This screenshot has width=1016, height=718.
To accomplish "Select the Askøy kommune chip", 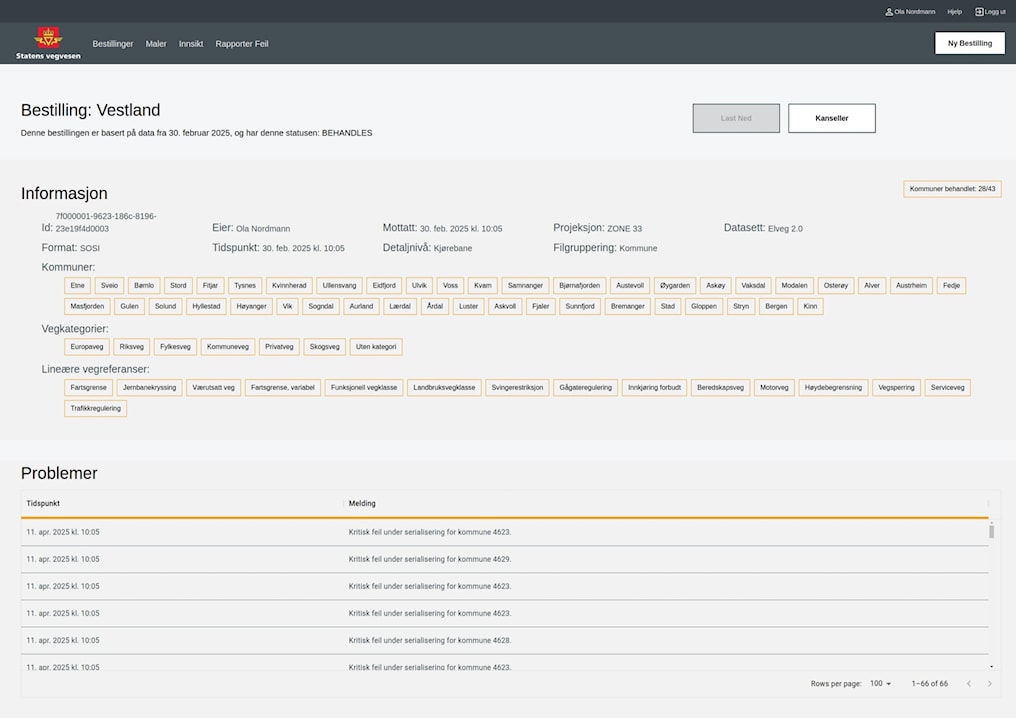I will point(715,286).
